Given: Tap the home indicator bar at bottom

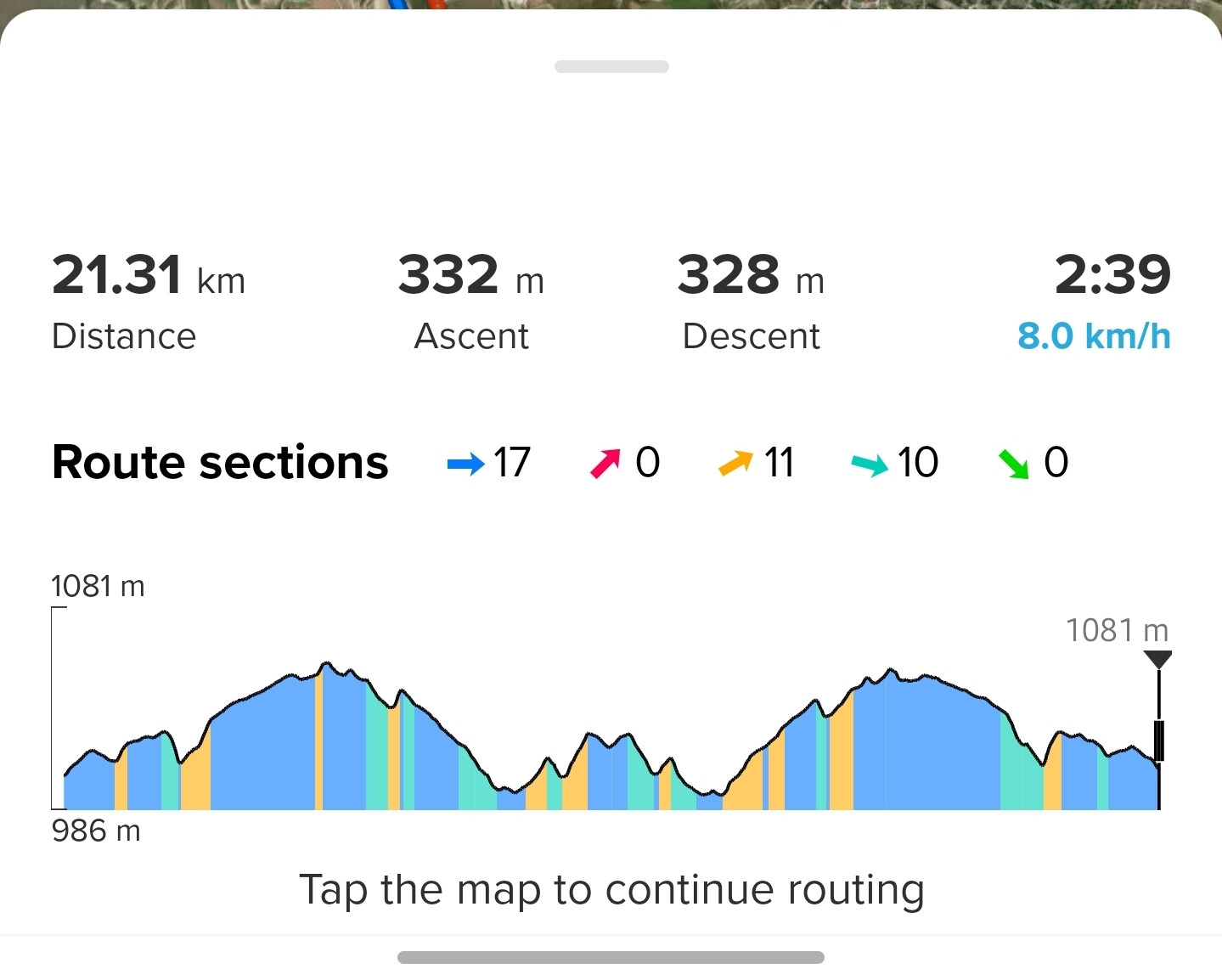Looking at the screenshot, I should tap(611, 958).
